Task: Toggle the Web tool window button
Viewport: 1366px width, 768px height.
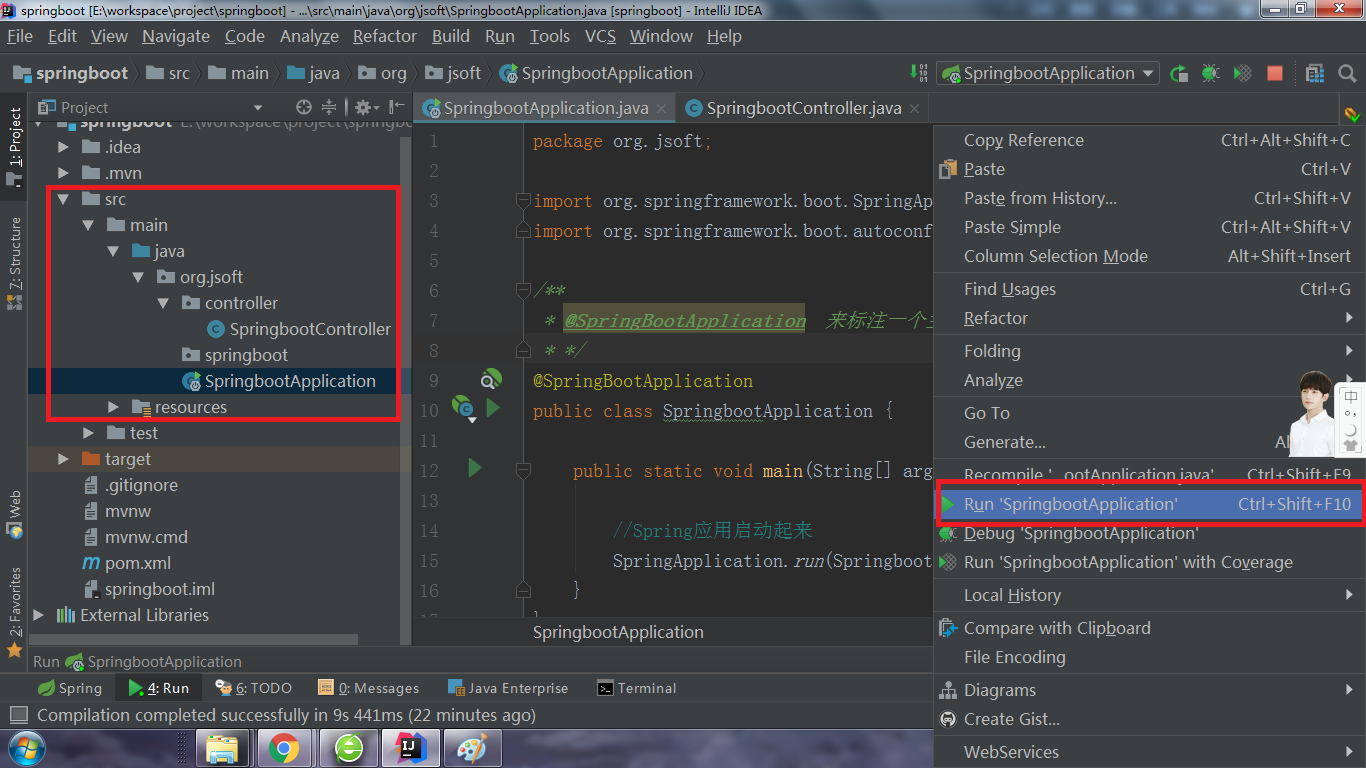Action: (x=14, y=513)
